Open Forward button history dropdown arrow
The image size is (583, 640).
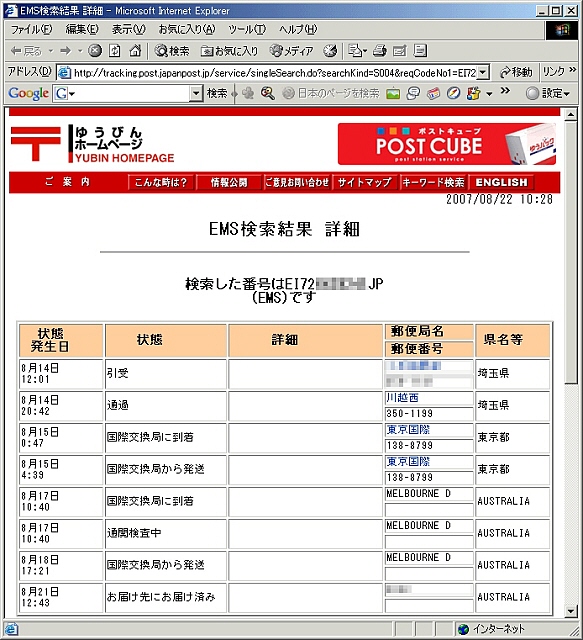(x=80, y=51)
